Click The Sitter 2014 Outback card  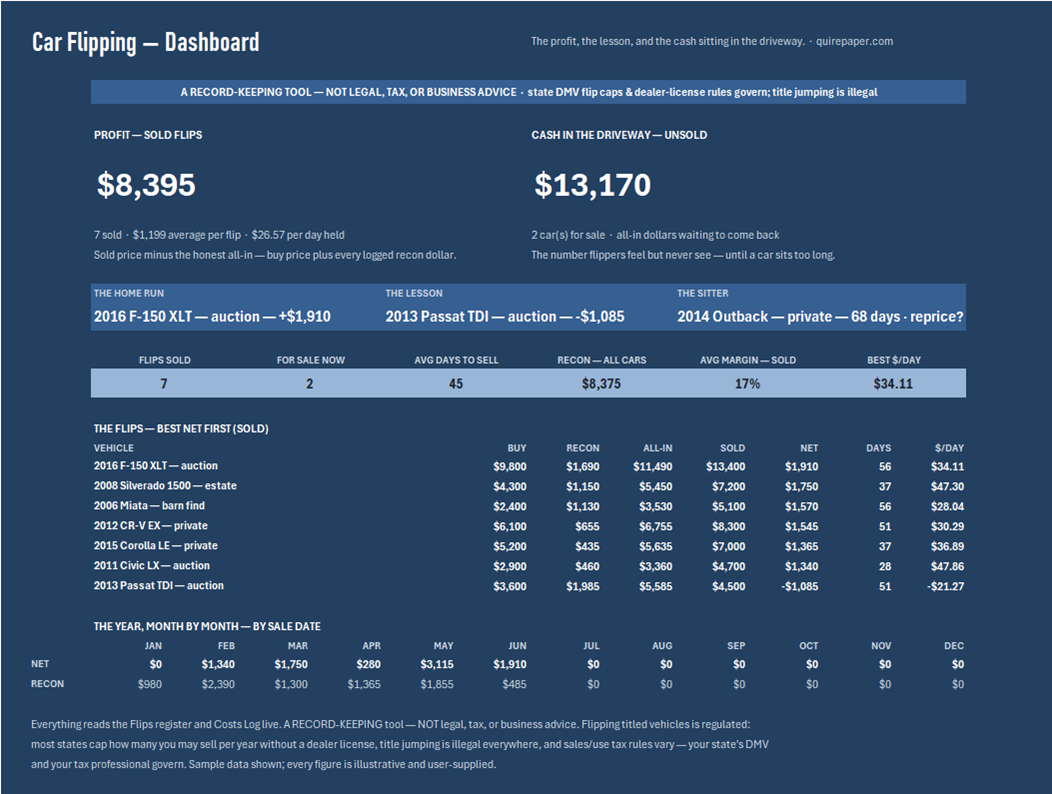(x=820, y=307)
